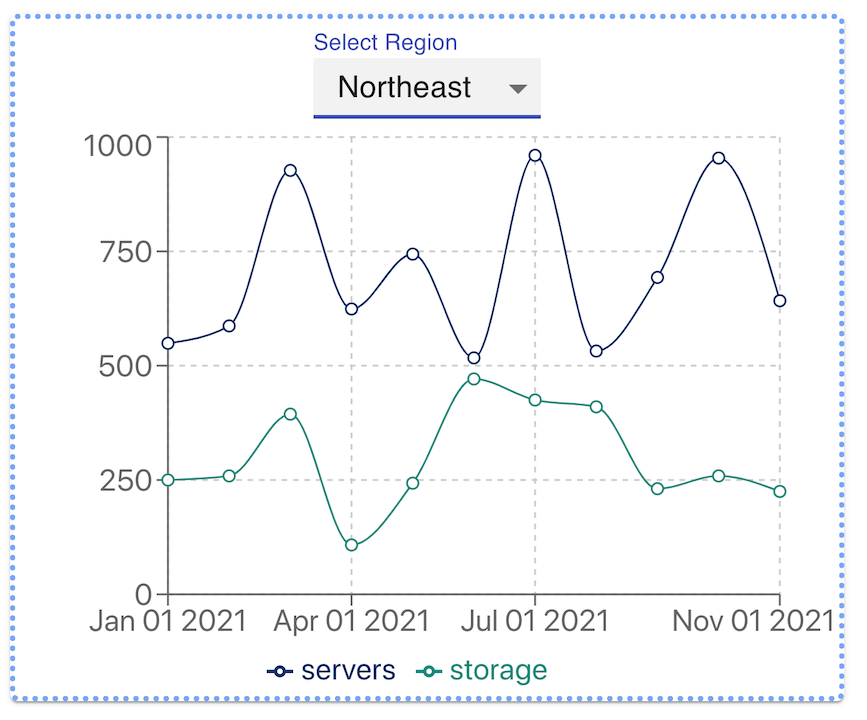Click the servers legend marker icon
Image resolution: width=867 pixels, height=720 pixels.
pyautogui.click(x=278, y=671)
